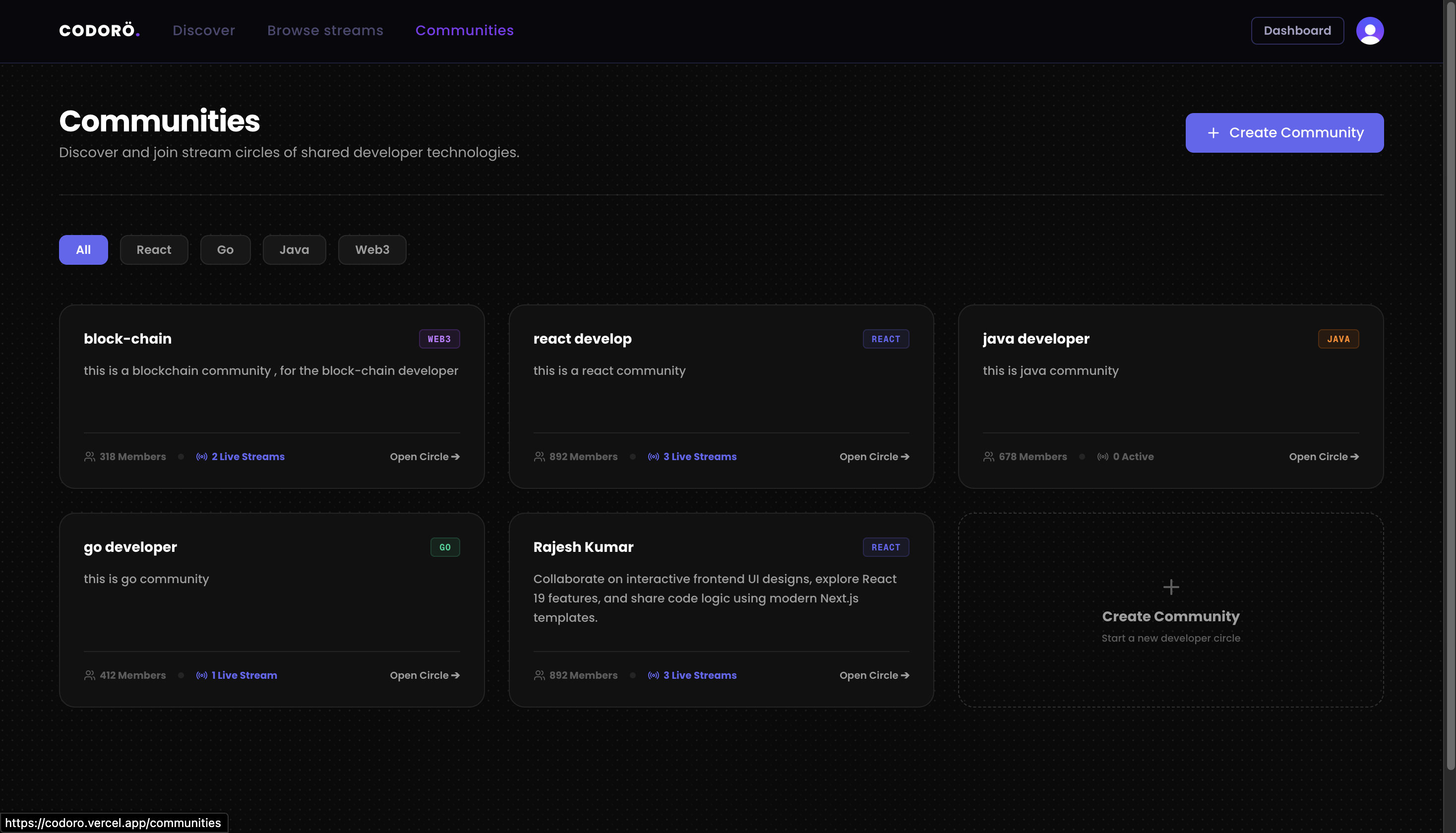Screen dimensions: 1456x833
Task: Click the block-chain card title
Action: coord(127,339)
